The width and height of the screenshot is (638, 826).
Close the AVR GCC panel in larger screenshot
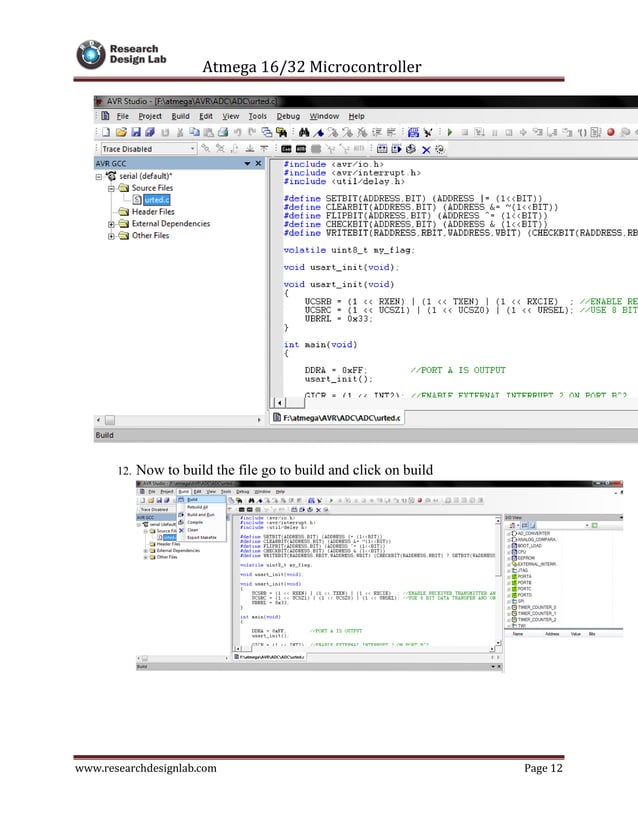point(258,163)
